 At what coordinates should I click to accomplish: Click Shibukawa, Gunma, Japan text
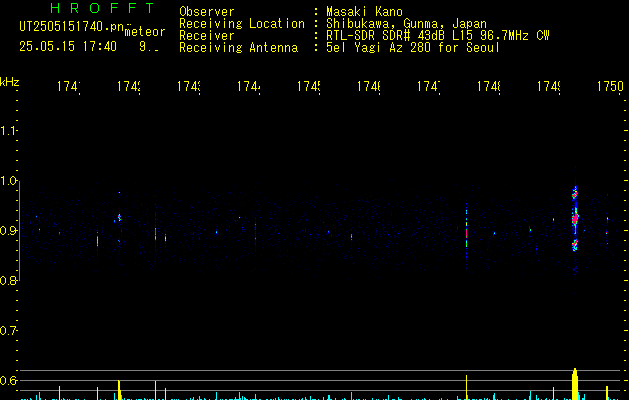pyautogui.click(x=406, y=23)
